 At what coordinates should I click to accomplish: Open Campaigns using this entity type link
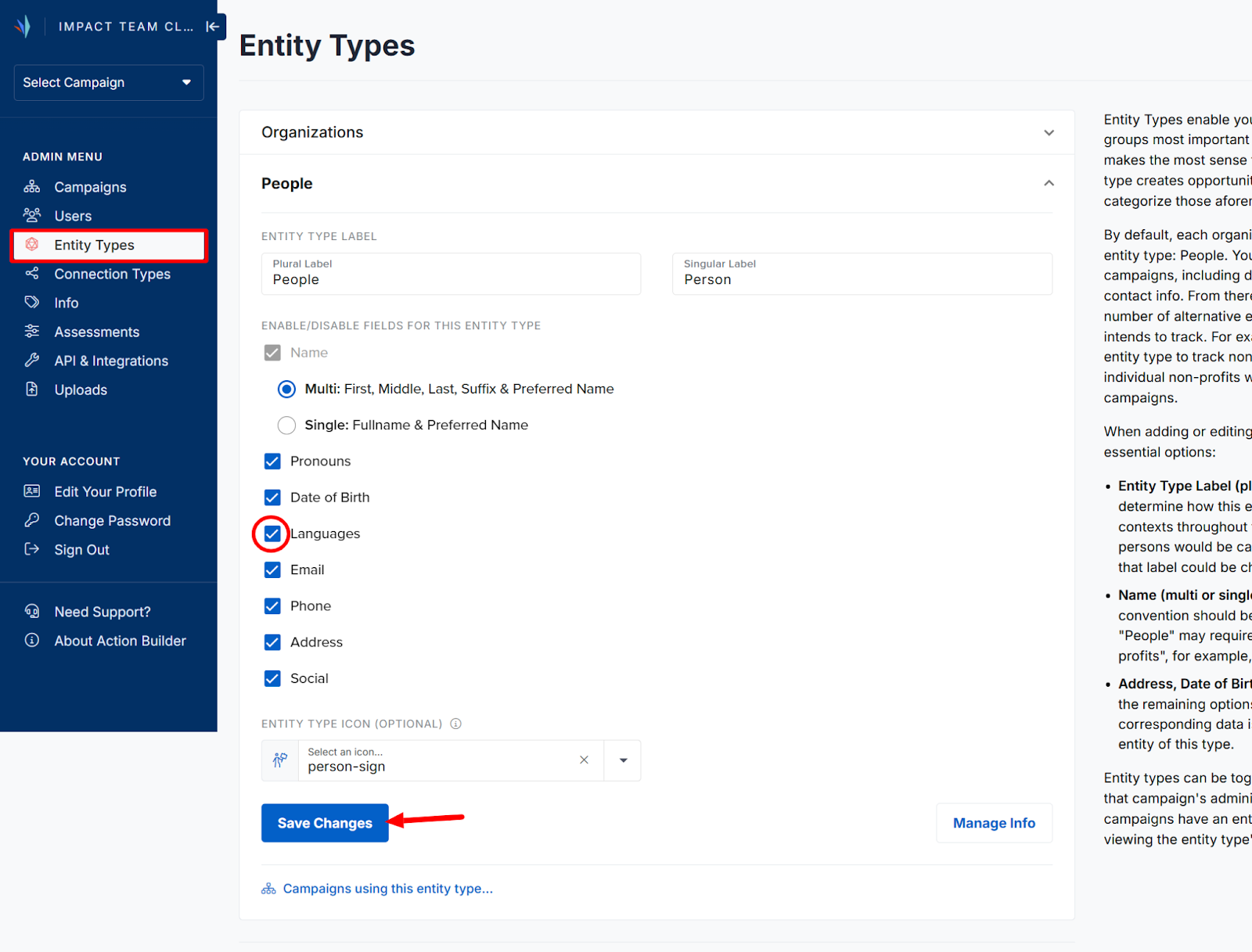point(388,889)
